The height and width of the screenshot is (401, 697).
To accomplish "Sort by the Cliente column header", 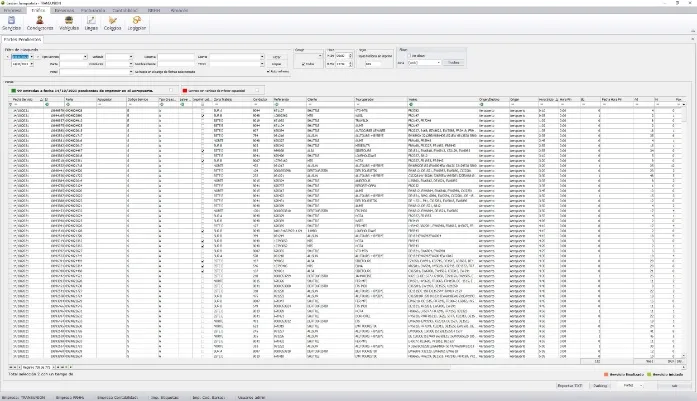I will (x=329, y=99).
